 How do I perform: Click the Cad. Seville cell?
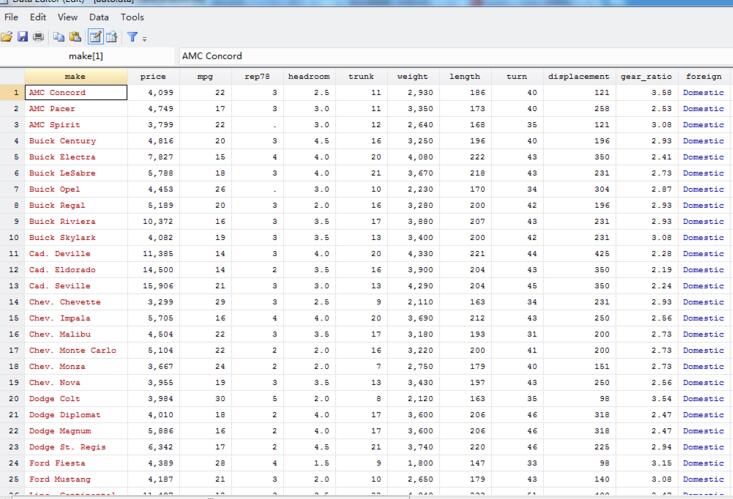pyautogui.click(x=76, y=286)
